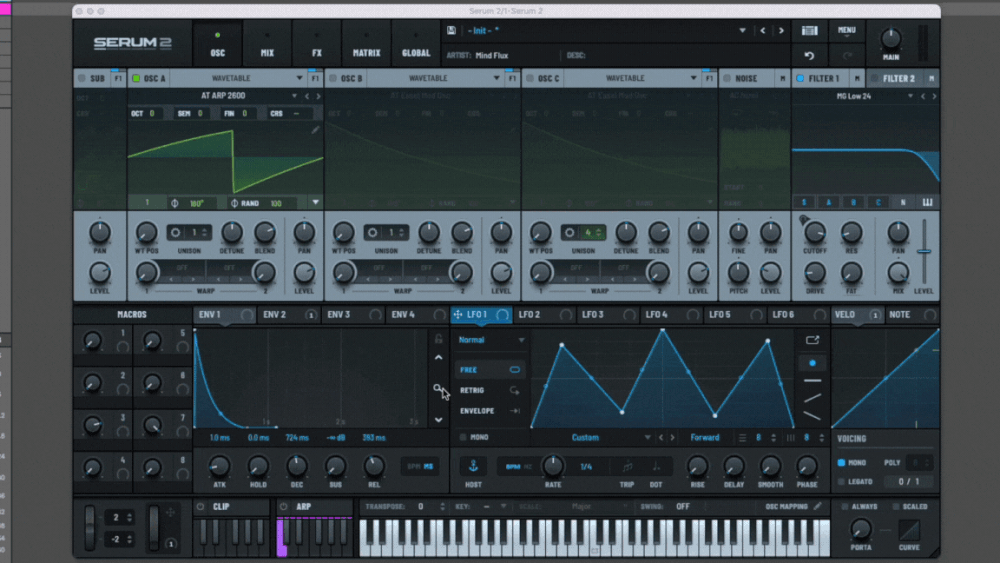Select the LFO falling ramp shape tool
Viewport: 1000px width, 563px height.
click(812, 416)
